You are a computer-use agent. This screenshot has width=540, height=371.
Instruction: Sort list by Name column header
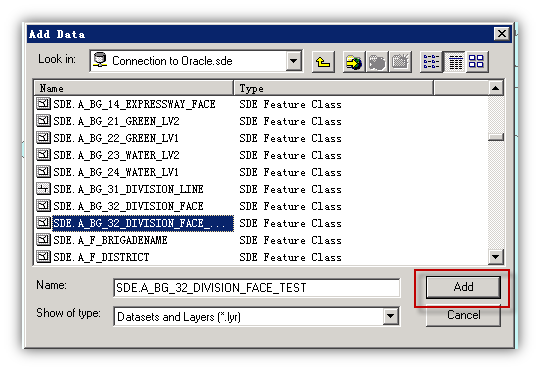click(x=134, y=88)
